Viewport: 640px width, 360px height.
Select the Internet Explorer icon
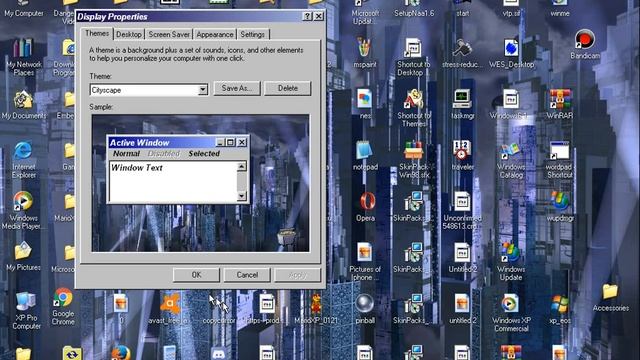23,160
